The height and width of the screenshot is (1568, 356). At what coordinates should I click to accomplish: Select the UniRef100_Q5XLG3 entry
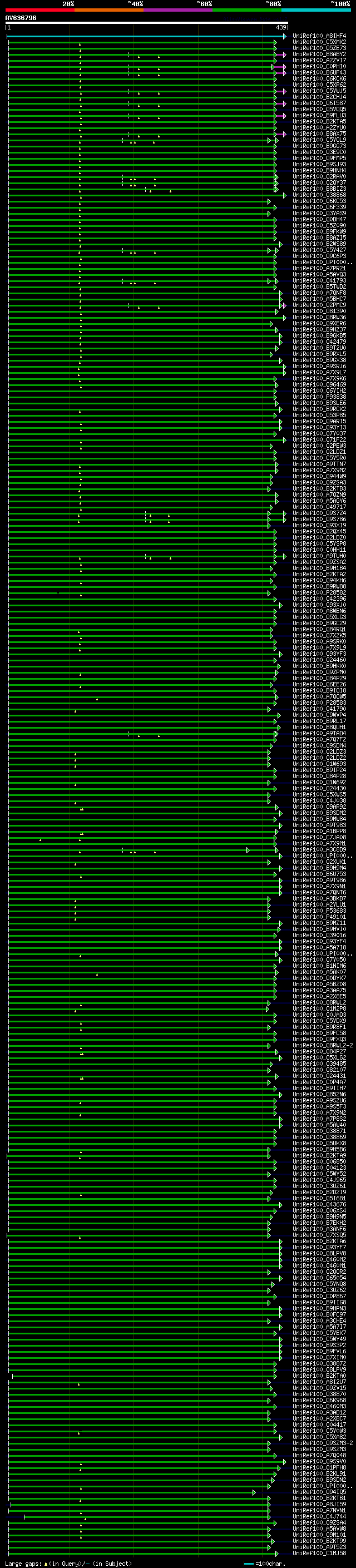319,617
